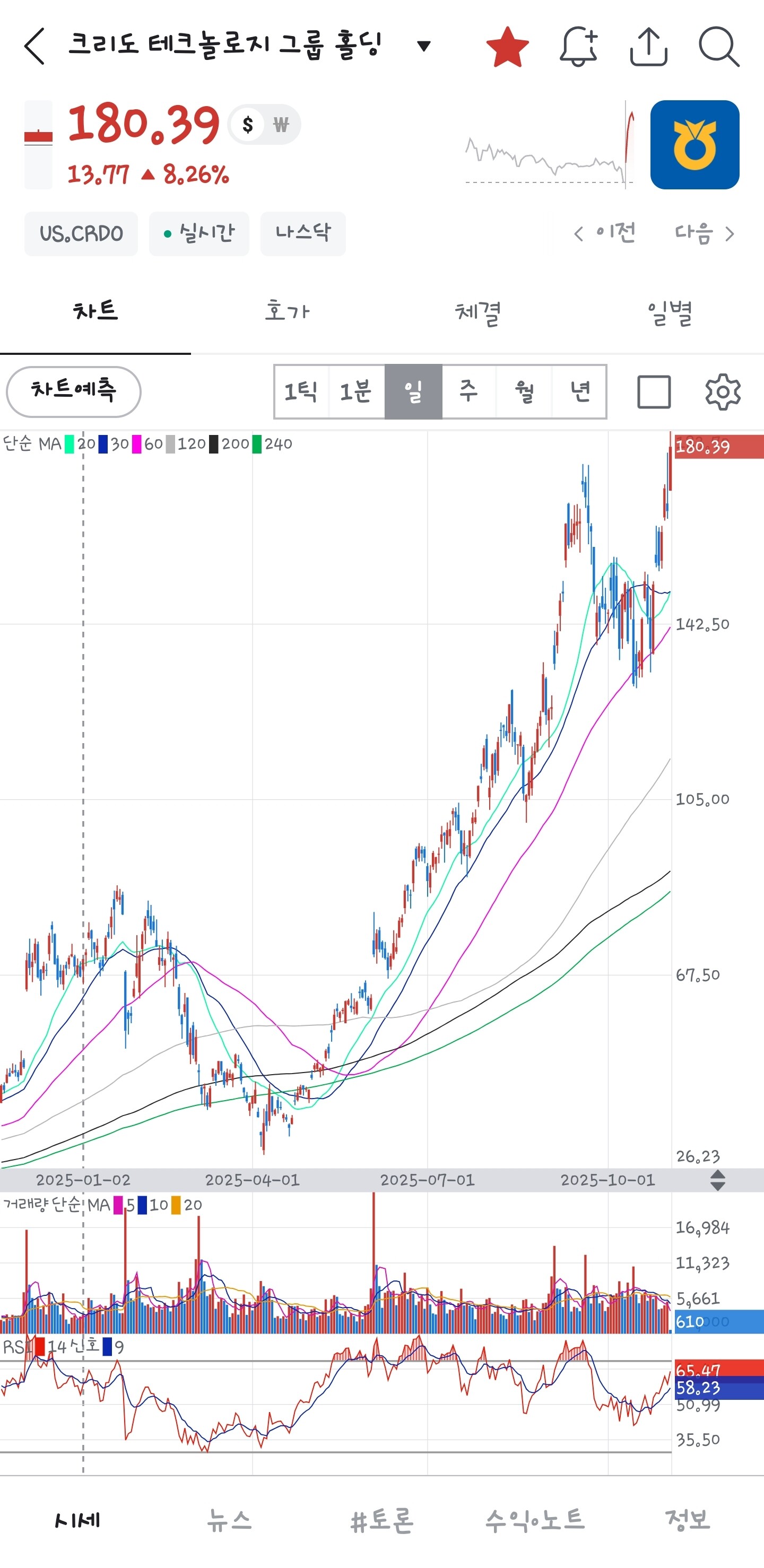Select the 일 daily chart interval
The width and height of the screenshot is (764, 1568).
click(x=413, y=392)
